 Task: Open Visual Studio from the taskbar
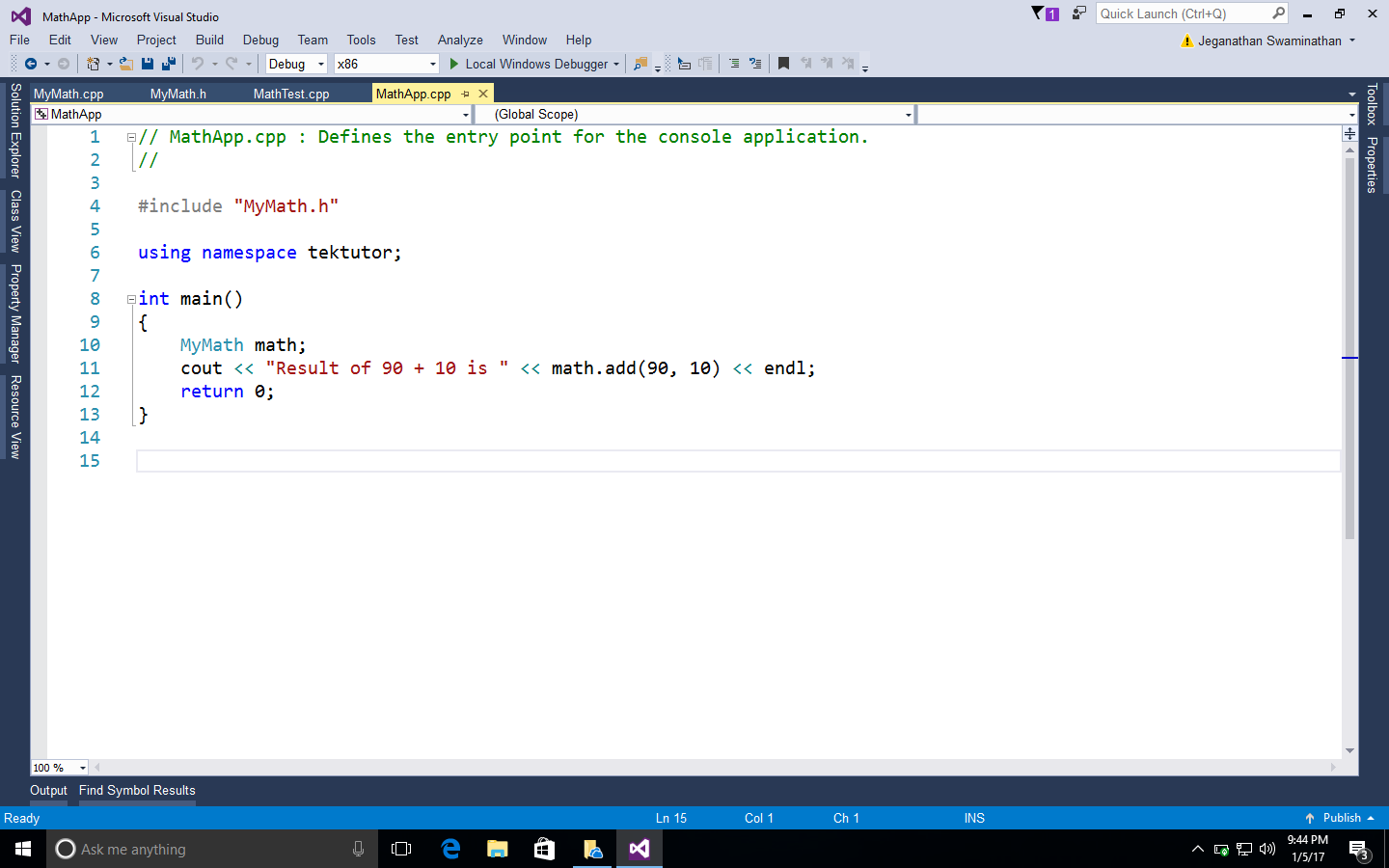coord(639,849)
